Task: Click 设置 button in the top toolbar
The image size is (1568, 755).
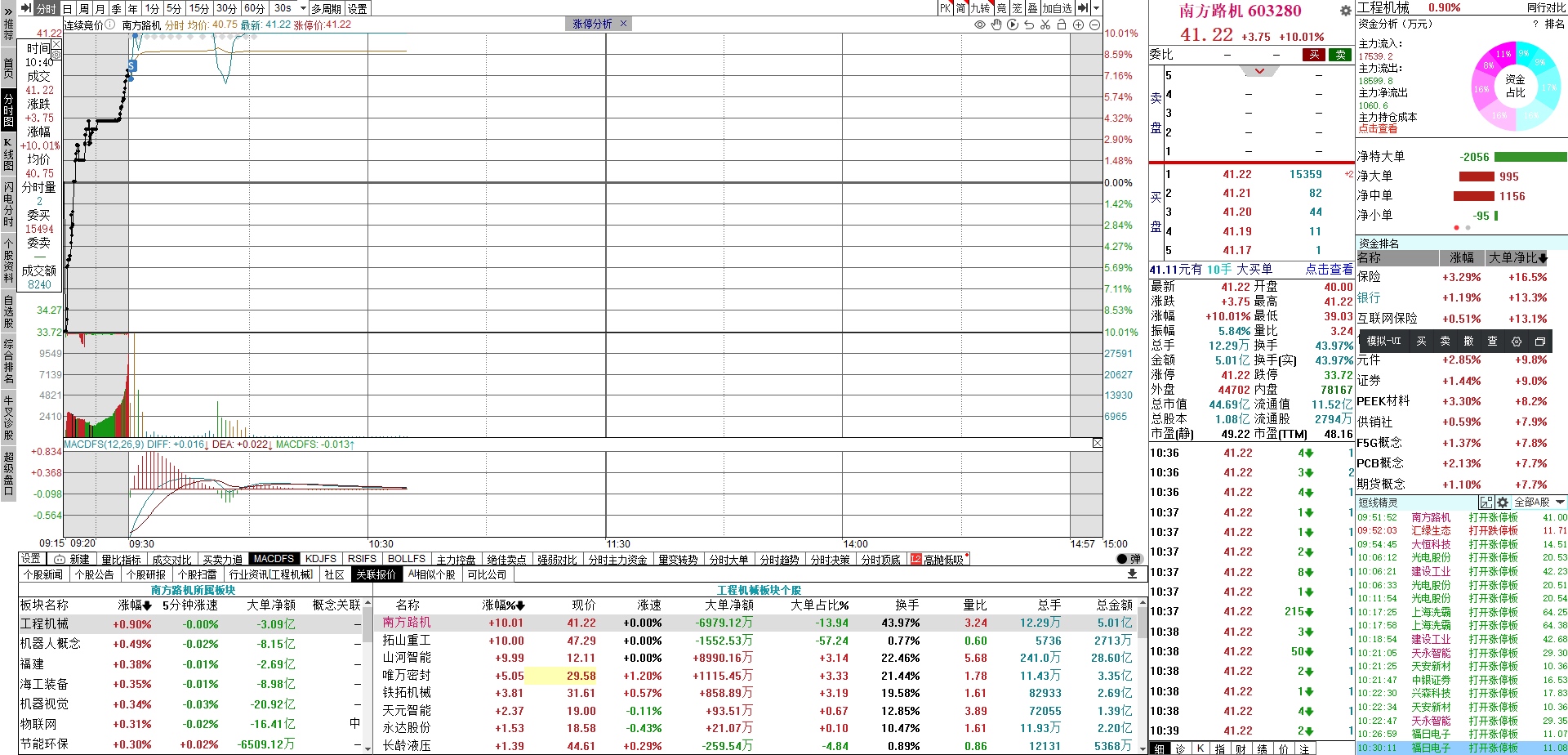Action: click(x=358, y=8)
